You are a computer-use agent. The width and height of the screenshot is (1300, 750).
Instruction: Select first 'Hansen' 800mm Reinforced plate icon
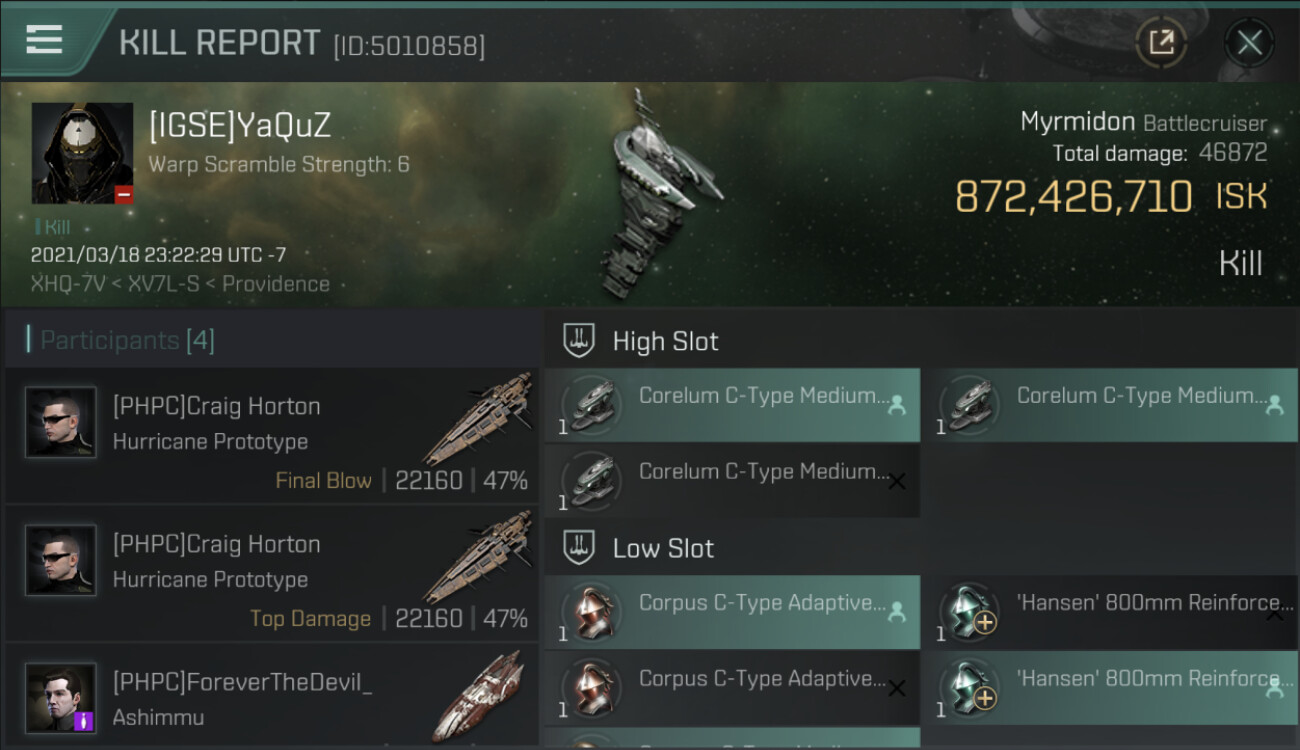970,611
